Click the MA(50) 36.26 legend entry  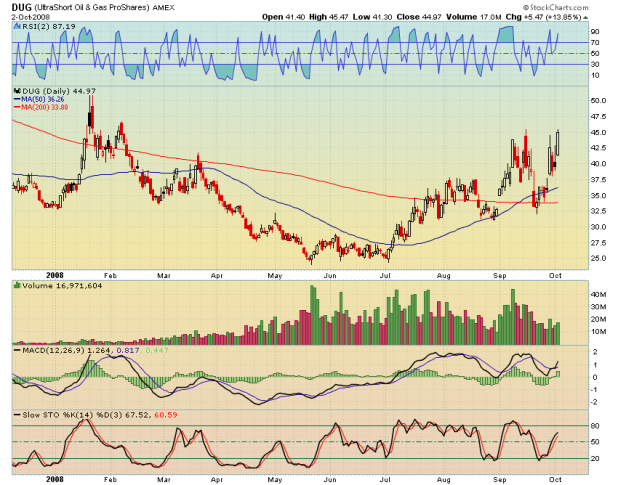43,99
